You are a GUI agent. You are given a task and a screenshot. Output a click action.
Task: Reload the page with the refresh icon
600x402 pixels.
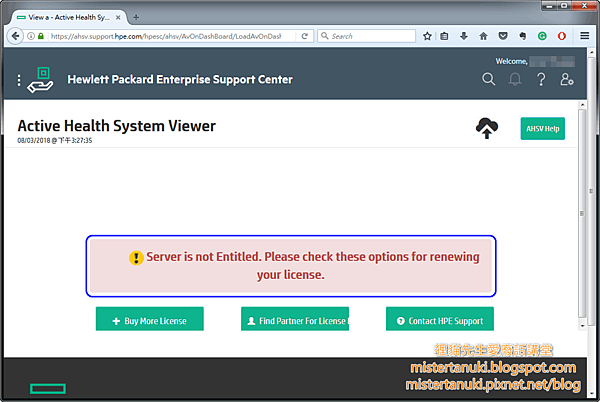305,36
